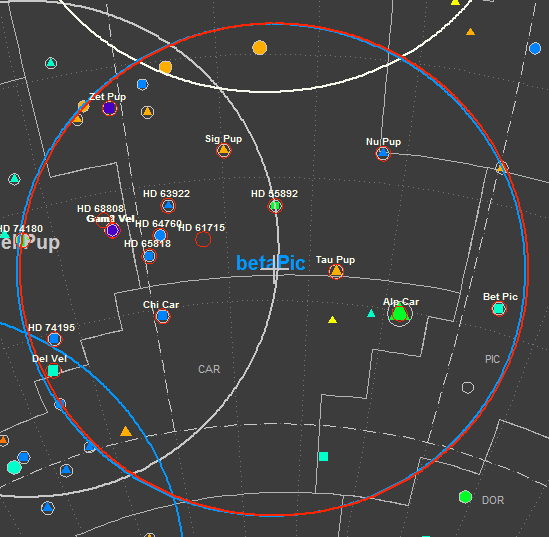Select the HD 65818 blue star marker
549x537 pixels.
click(149, 256)
